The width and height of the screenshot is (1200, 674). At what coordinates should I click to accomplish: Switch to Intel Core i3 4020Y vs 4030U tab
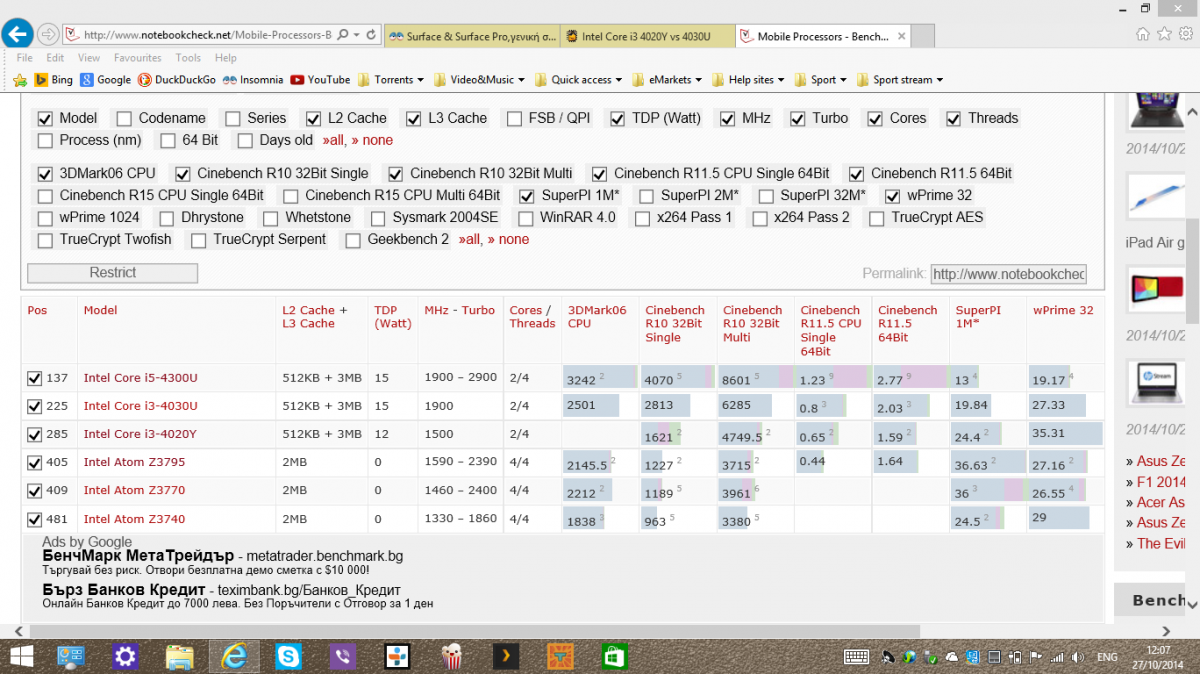[x=647, y=36]
